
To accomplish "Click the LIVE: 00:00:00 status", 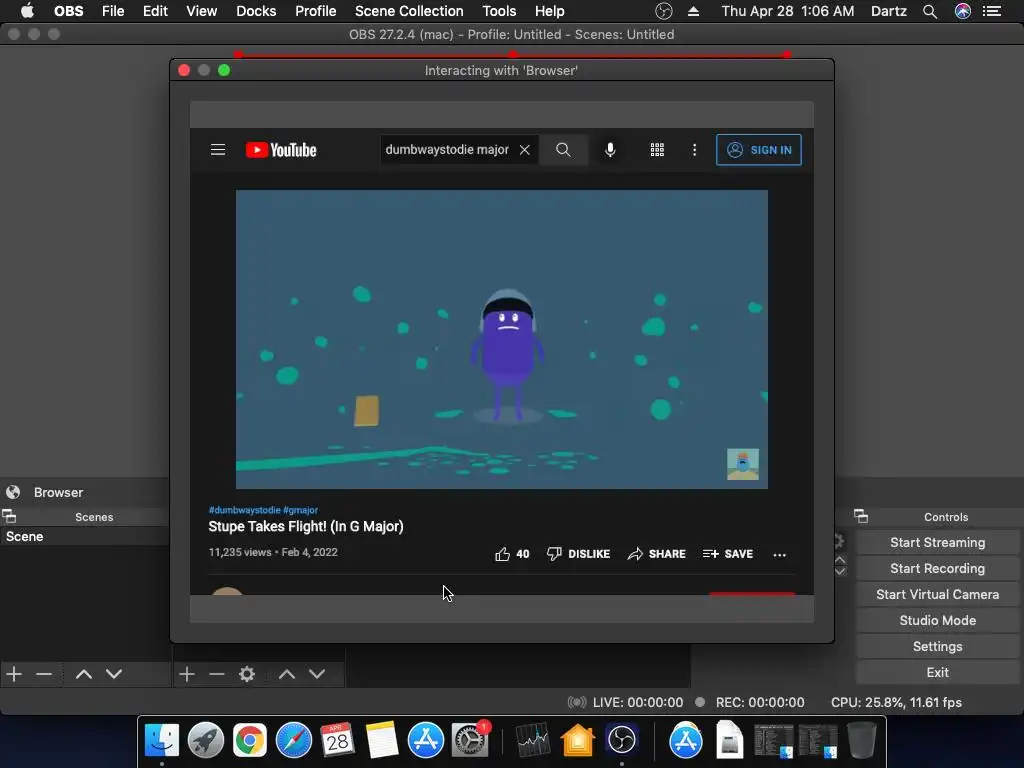I will (x=637, y=703).
